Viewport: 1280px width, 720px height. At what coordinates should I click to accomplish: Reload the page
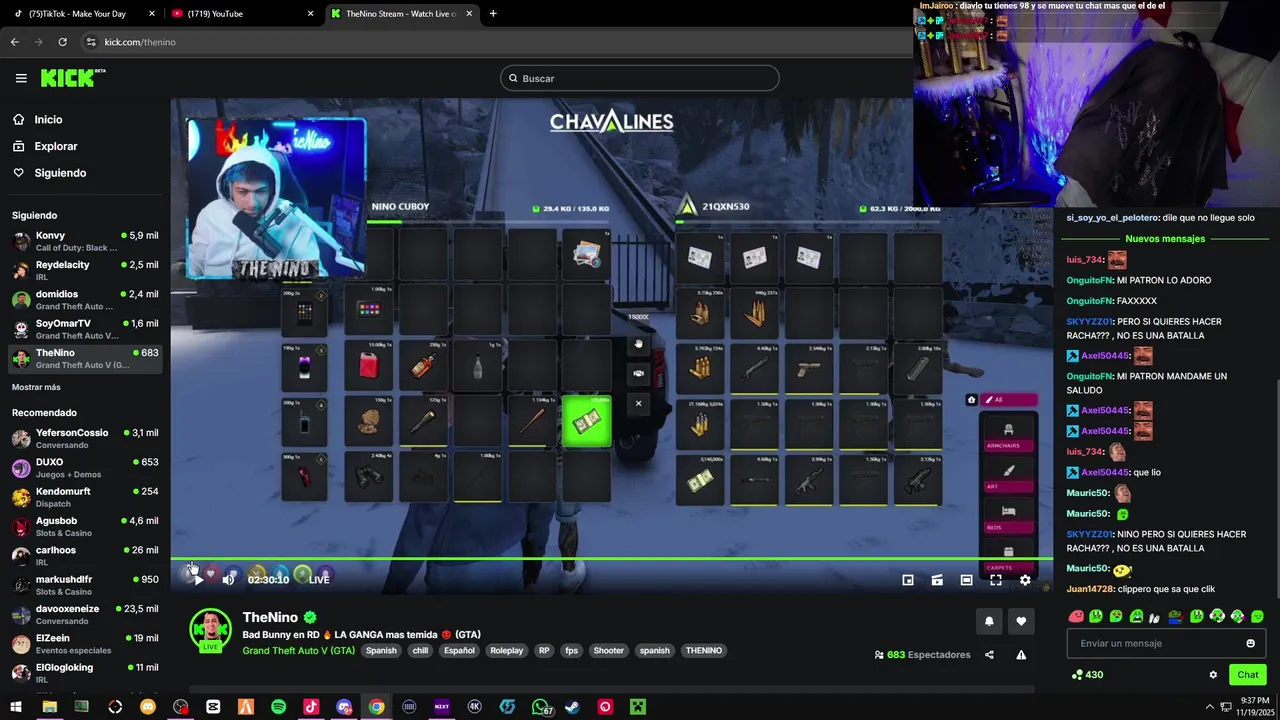[x=62, y=42]
